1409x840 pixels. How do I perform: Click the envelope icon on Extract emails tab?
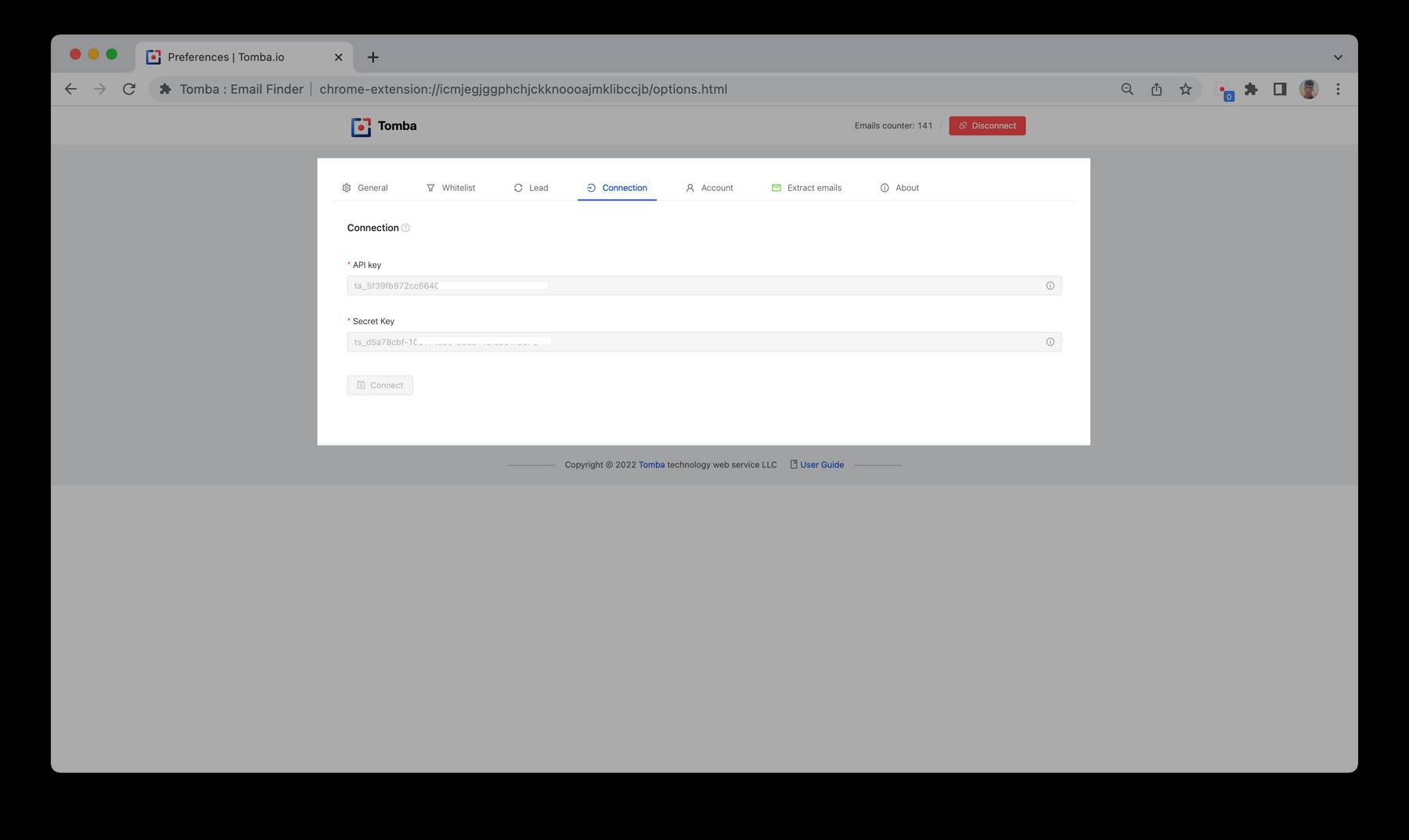(776, 188)
